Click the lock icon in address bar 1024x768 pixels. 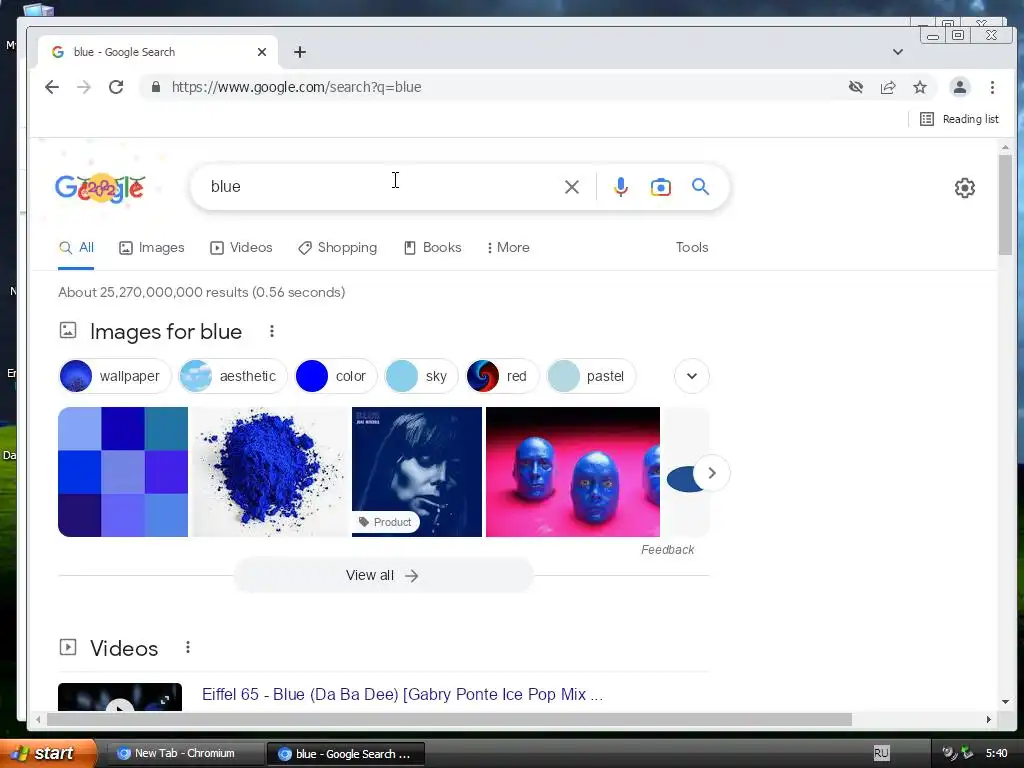(x=155, y=87)
